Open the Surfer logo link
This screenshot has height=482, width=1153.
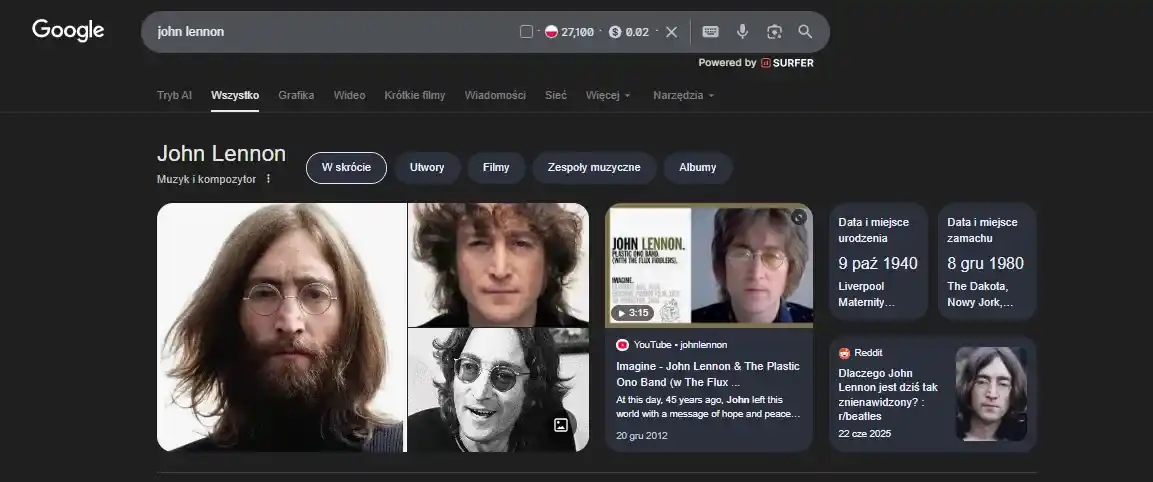click(x=787, y=63)
